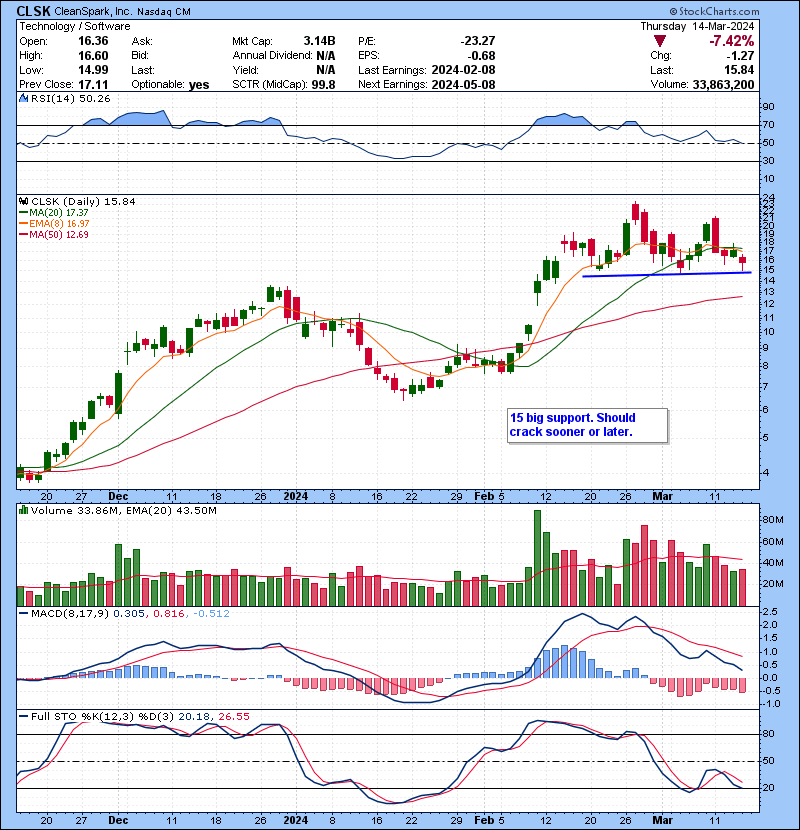Click the 80M volume scale label

coord(772,519)
